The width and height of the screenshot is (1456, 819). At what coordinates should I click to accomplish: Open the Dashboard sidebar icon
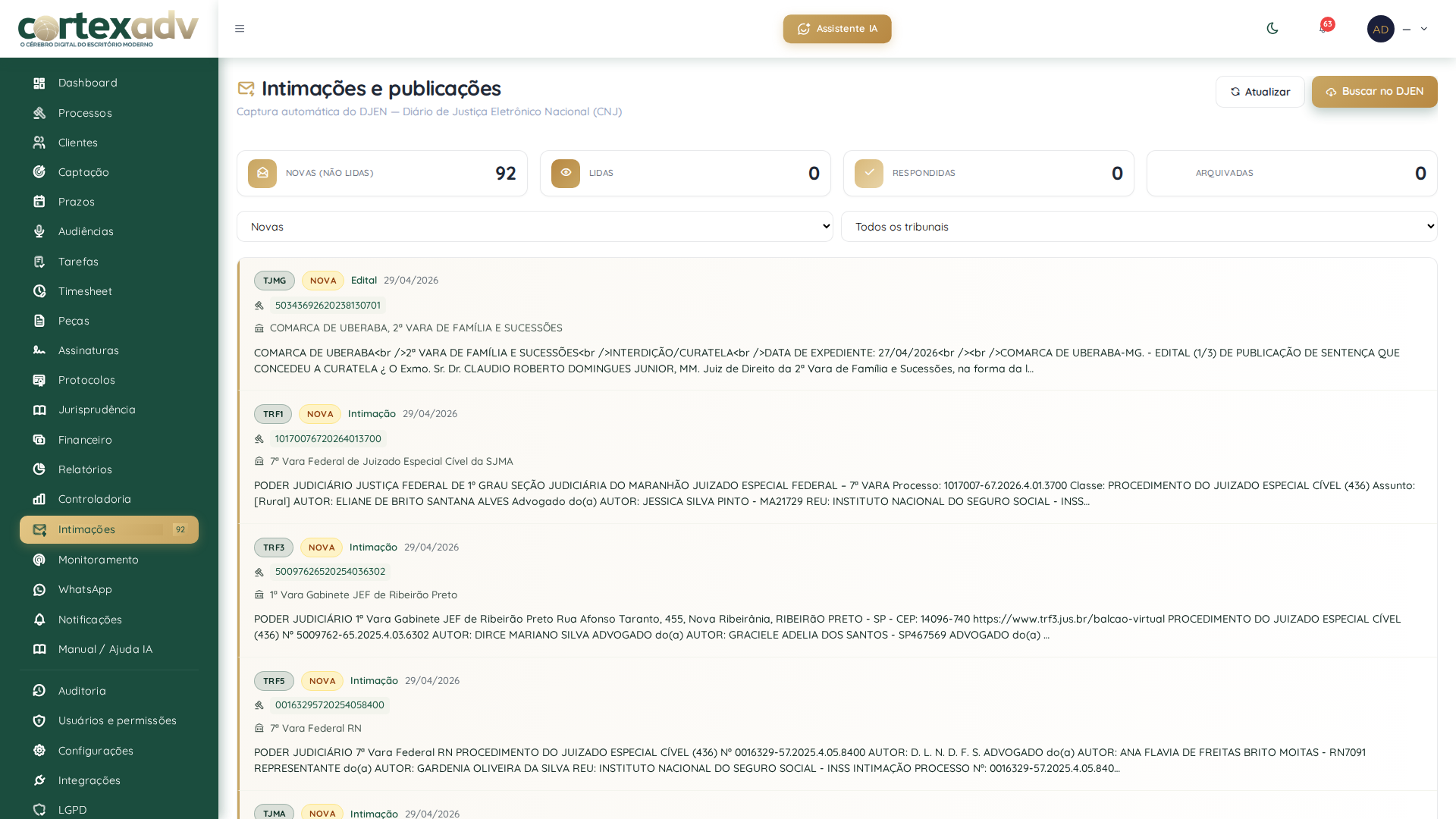[39, 83]
